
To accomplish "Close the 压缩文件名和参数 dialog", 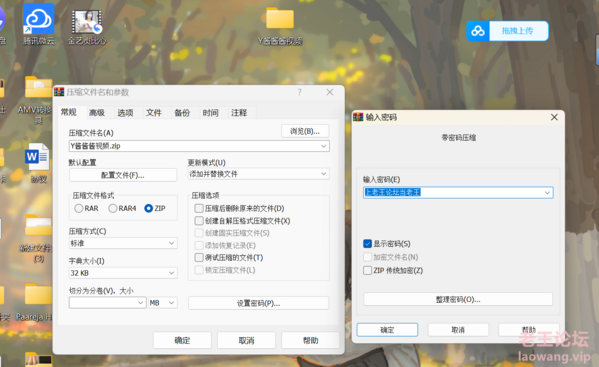I will click(x=330, y=92).
